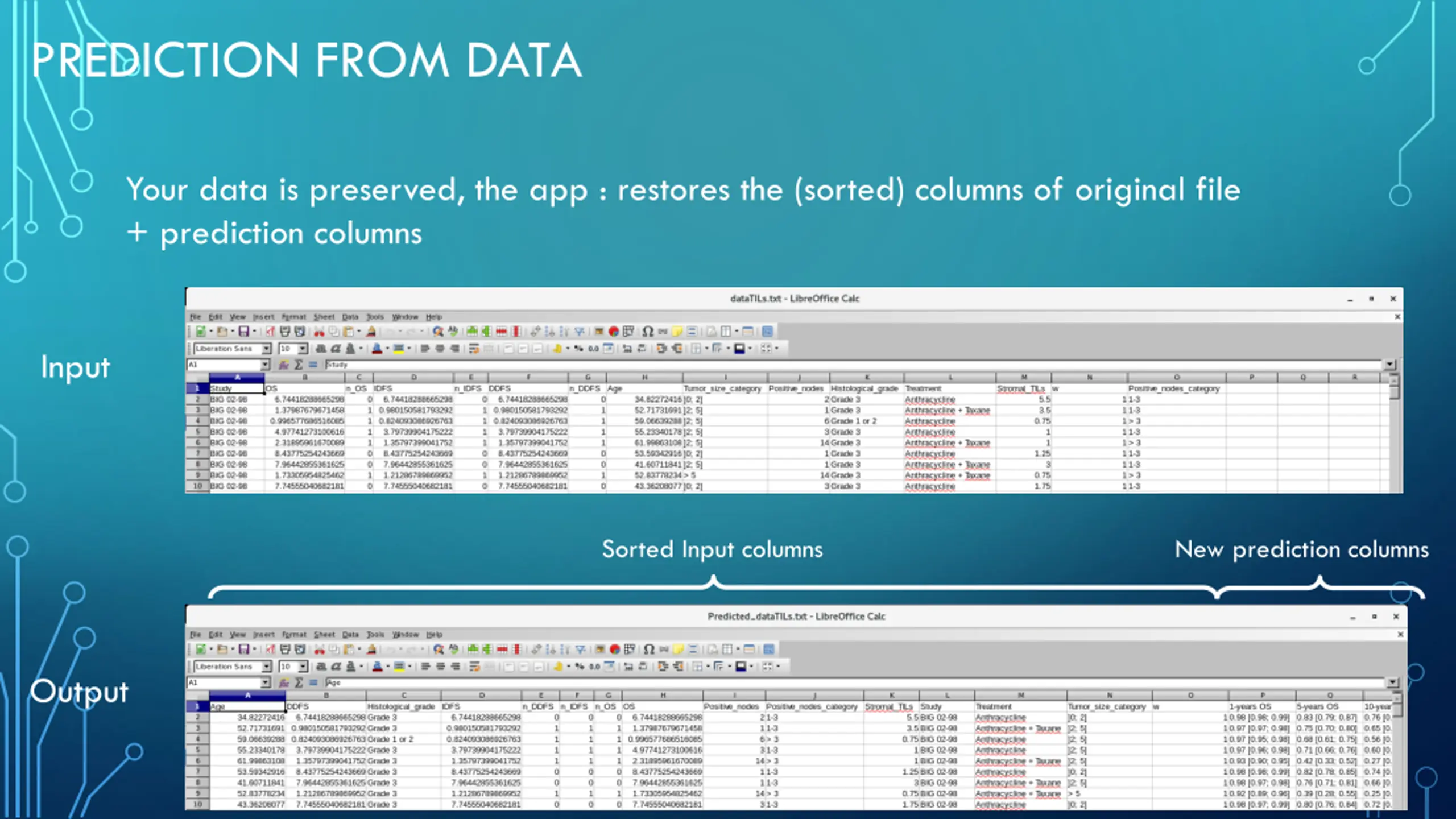Toggle Center alignment in Predicted_dataTILs.txt window
The width and height of the screenshot is (1456, 819).
click(x=440, y=667)
